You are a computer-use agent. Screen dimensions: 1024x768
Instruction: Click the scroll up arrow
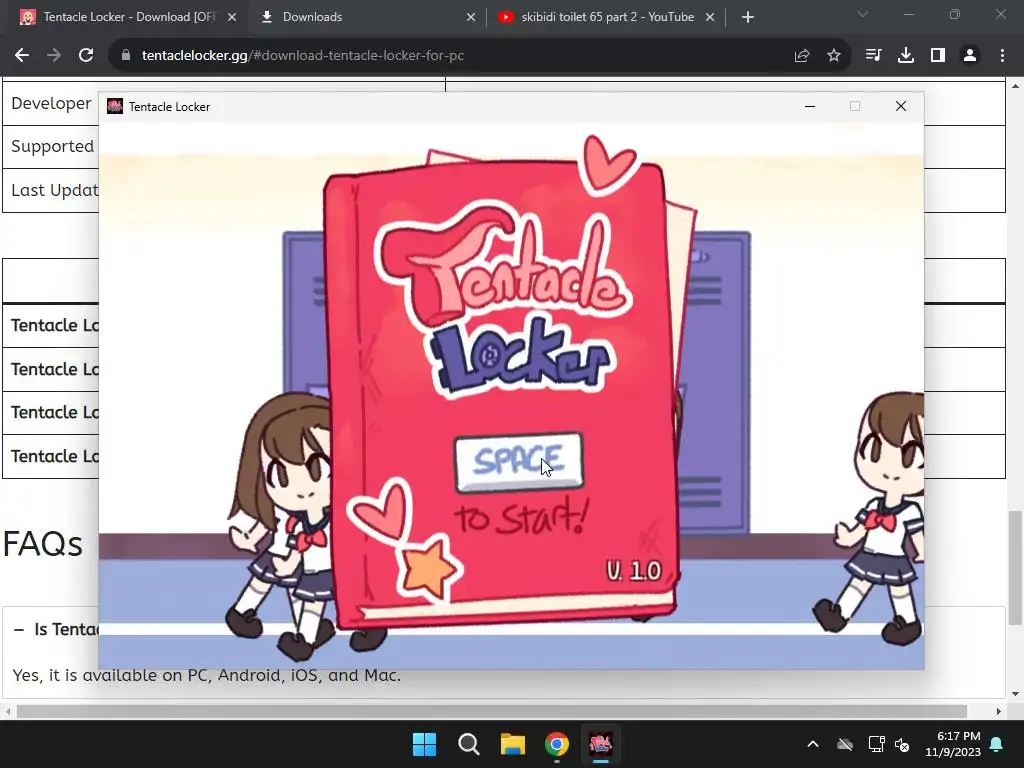1015,86
